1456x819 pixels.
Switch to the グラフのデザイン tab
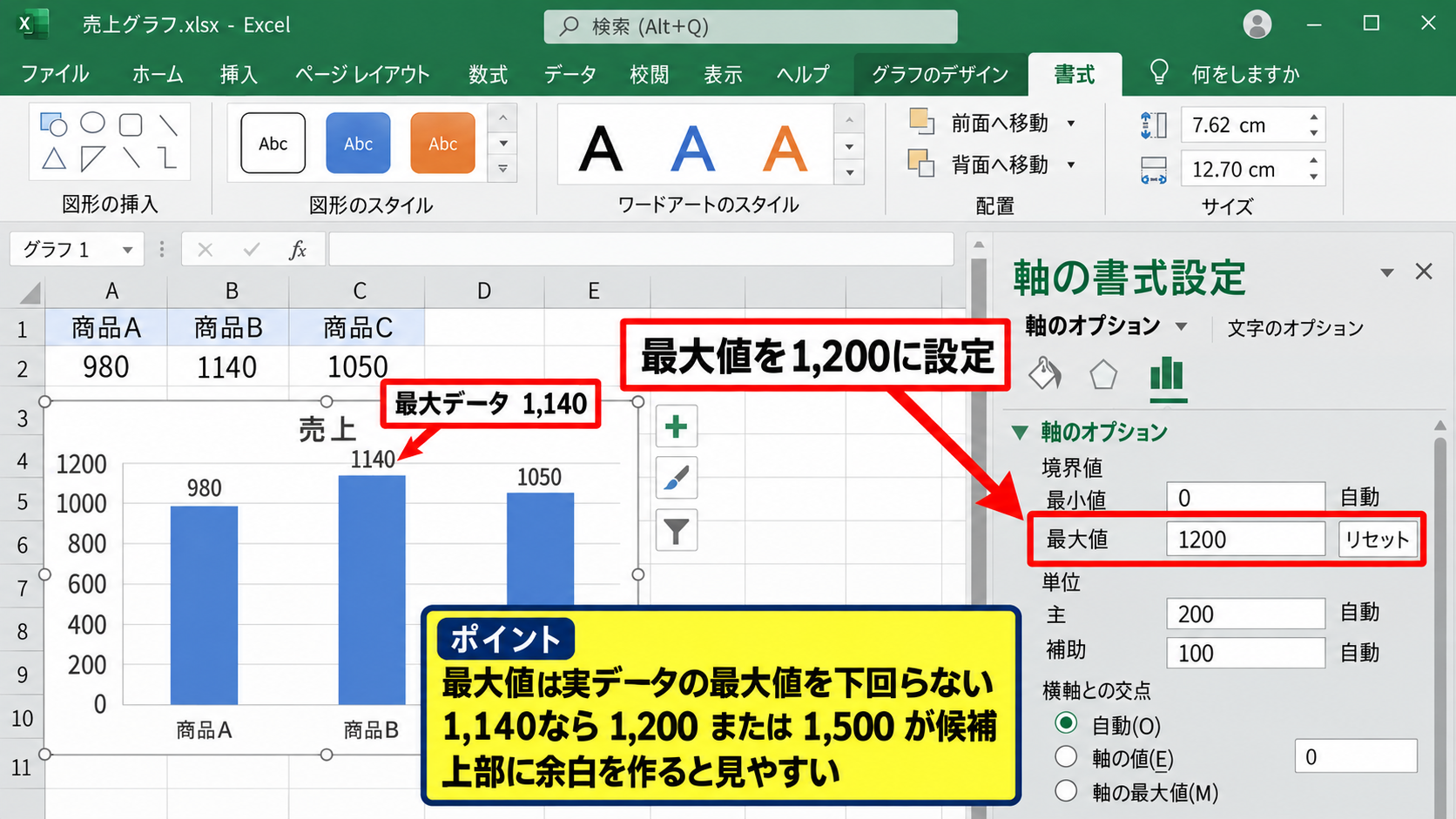click(940, 74)
